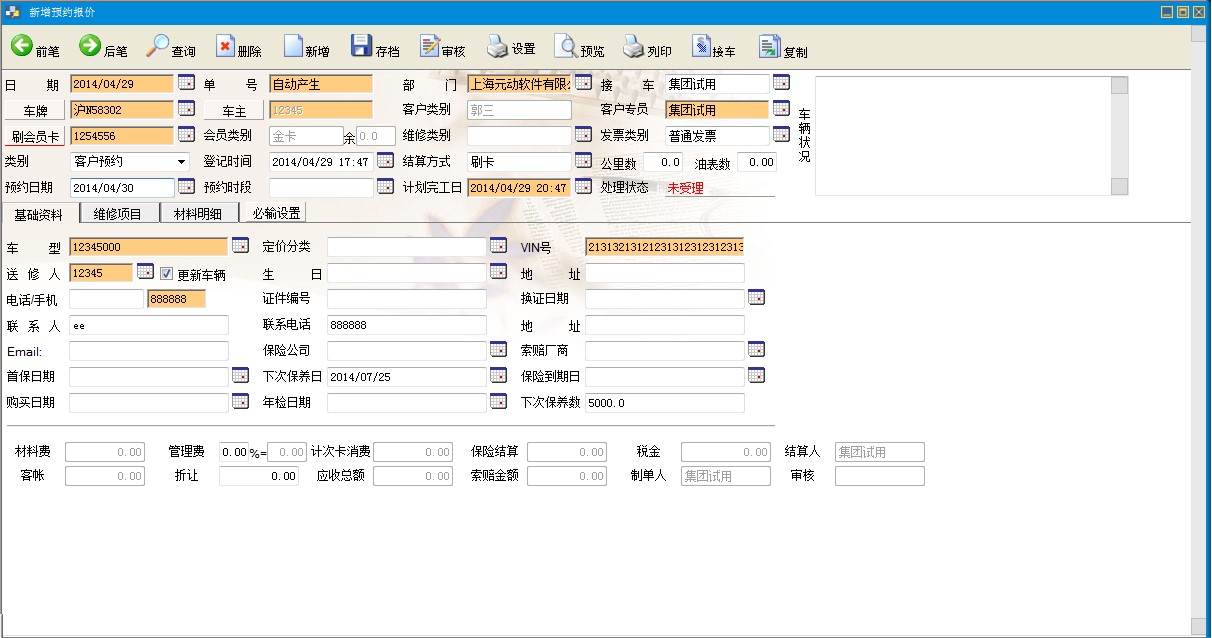Screen dimensions: 1212x638
Task: Click the 车牌 button
Action: [35, 110]
